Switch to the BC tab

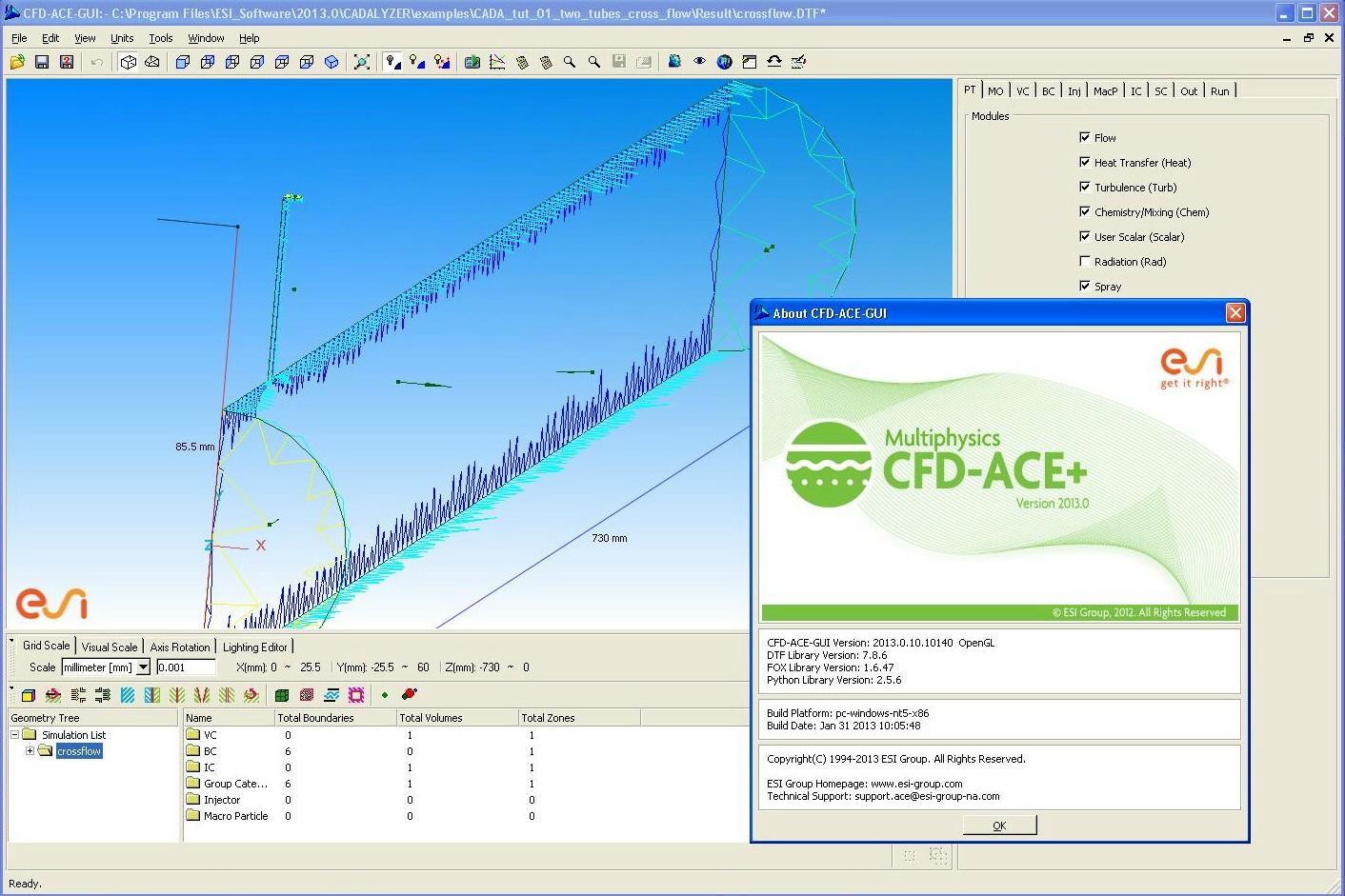coord(1048,91)
